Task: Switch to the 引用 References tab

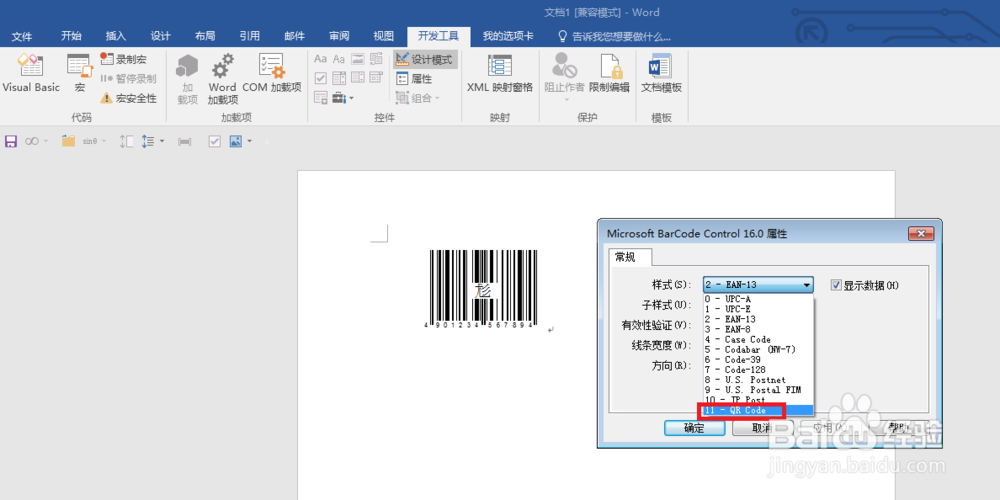Action: [x=249, y=36]
